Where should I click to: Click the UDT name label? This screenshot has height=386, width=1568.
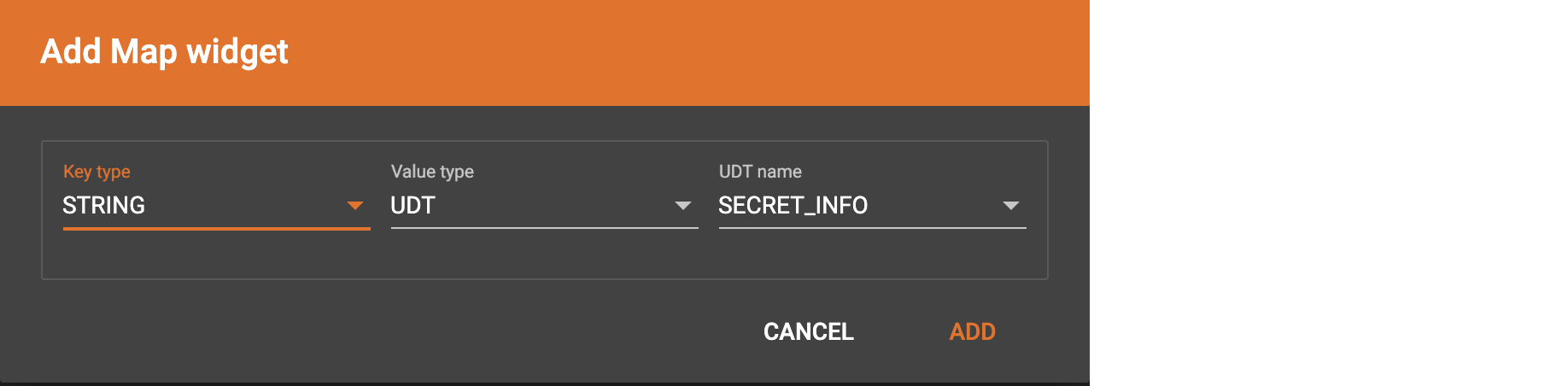point(760,172)
